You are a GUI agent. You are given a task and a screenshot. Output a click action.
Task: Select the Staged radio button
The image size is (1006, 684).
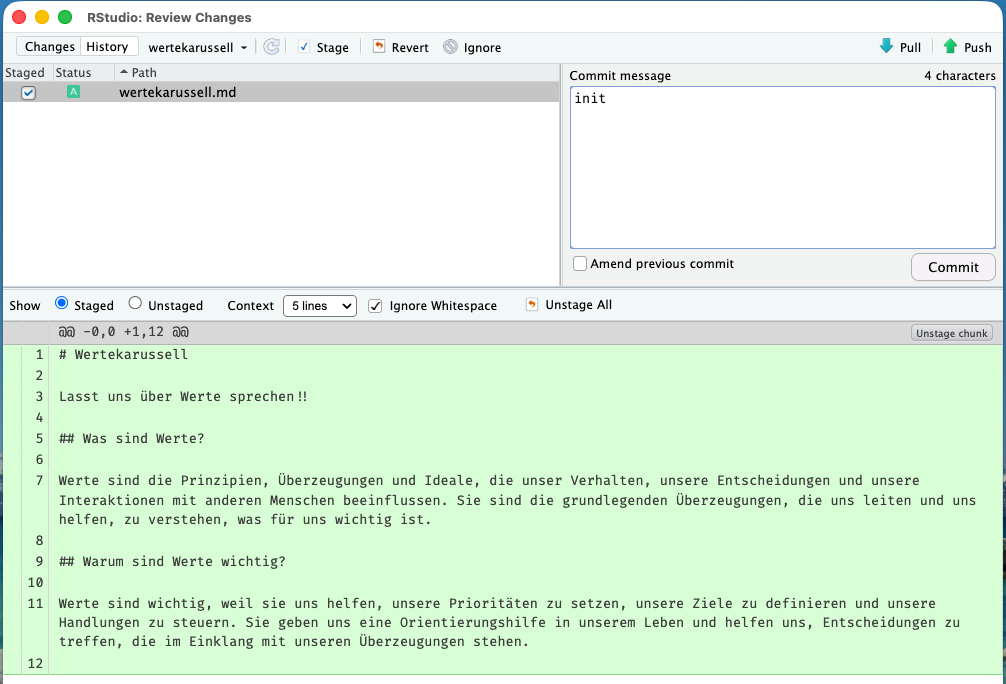coord(62,305)
